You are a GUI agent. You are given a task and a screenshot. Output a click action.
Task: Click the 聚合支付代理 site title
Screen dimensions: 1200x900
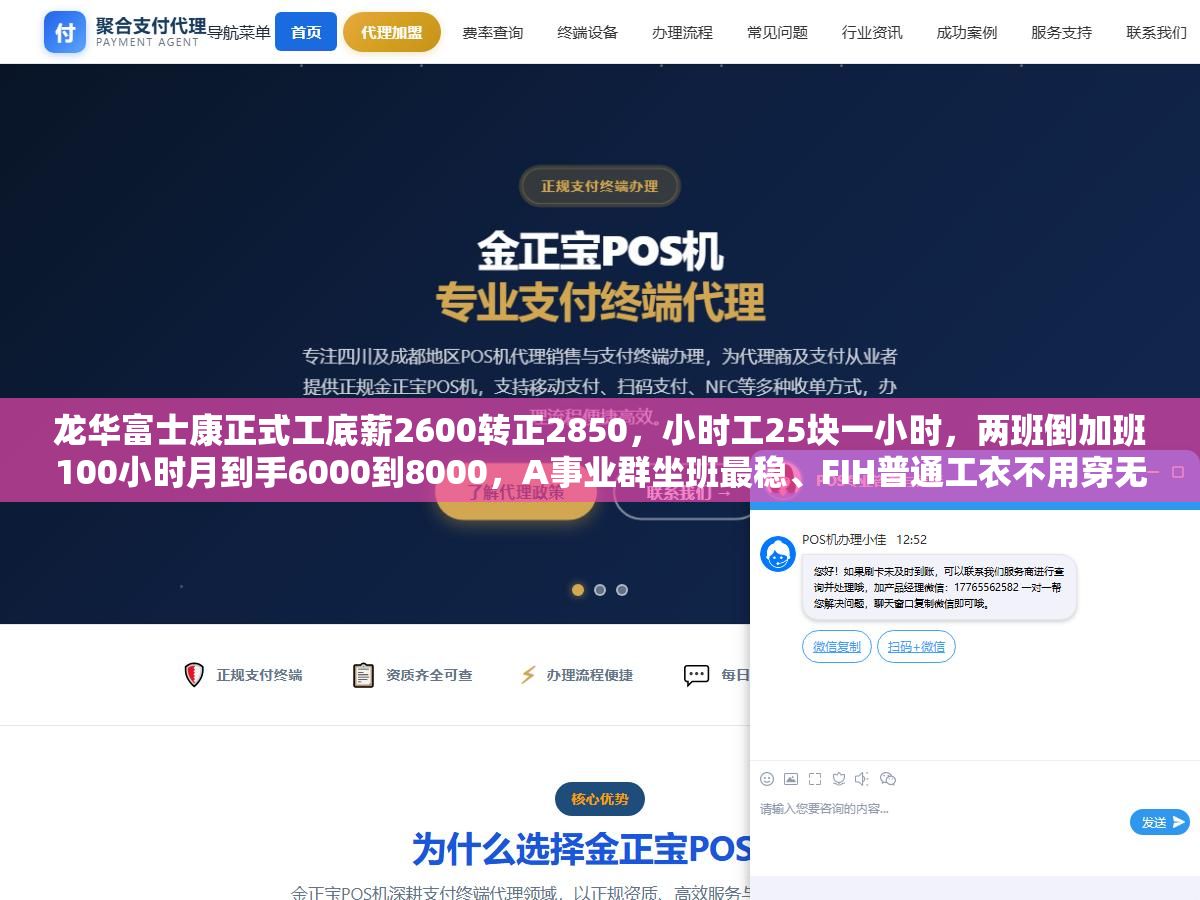tap(151, 26)
